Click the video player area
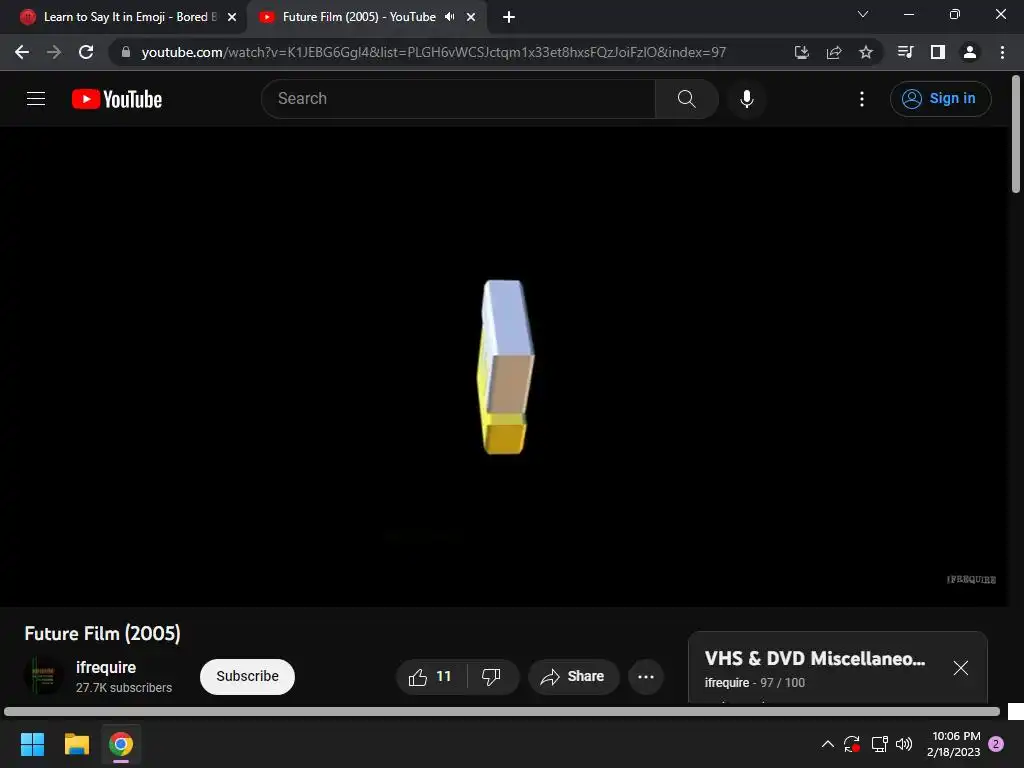 click(x=504, y=366)
